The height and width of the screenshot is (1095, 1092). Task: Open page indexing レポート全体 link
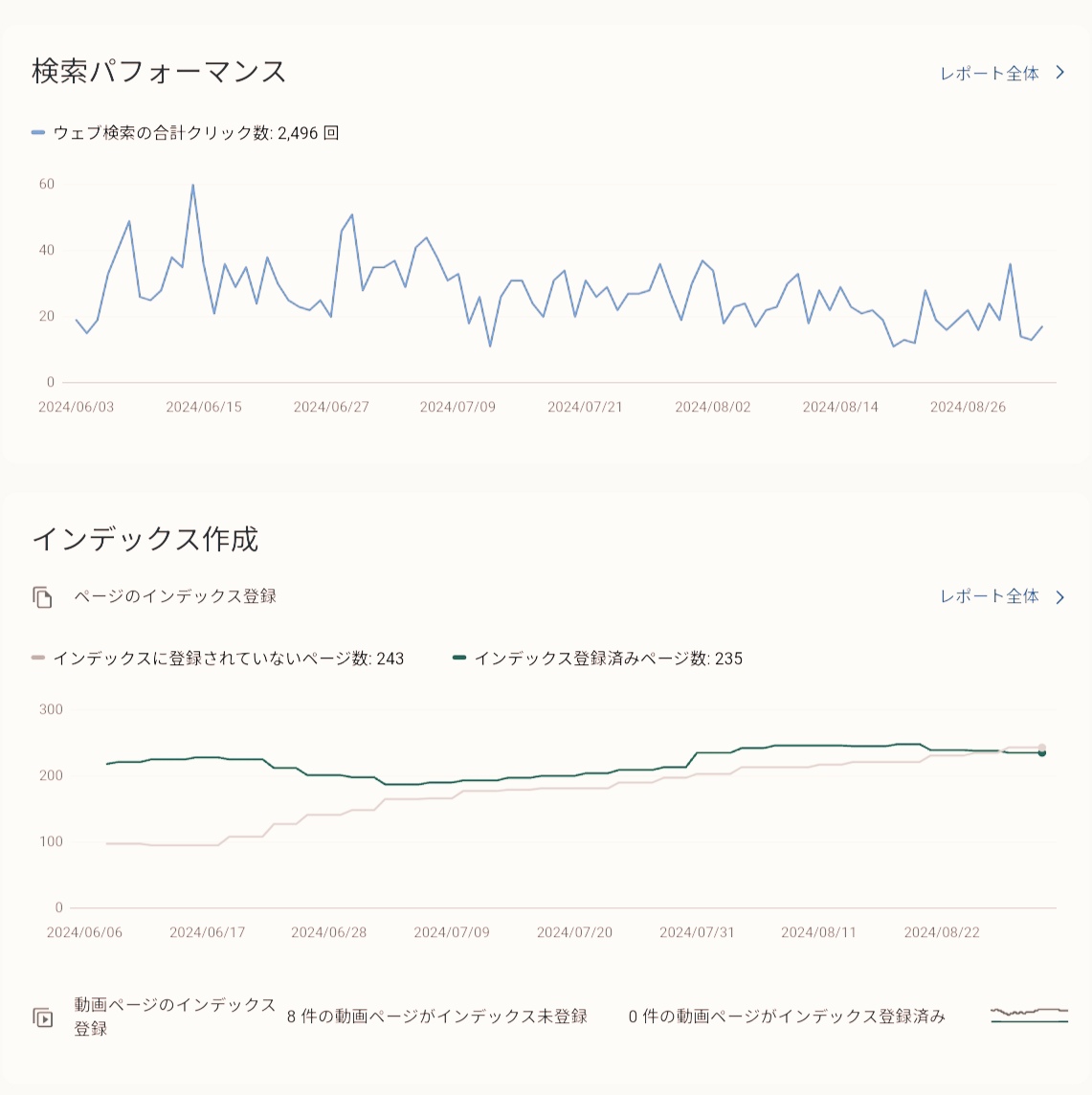(x=990, y=596)
